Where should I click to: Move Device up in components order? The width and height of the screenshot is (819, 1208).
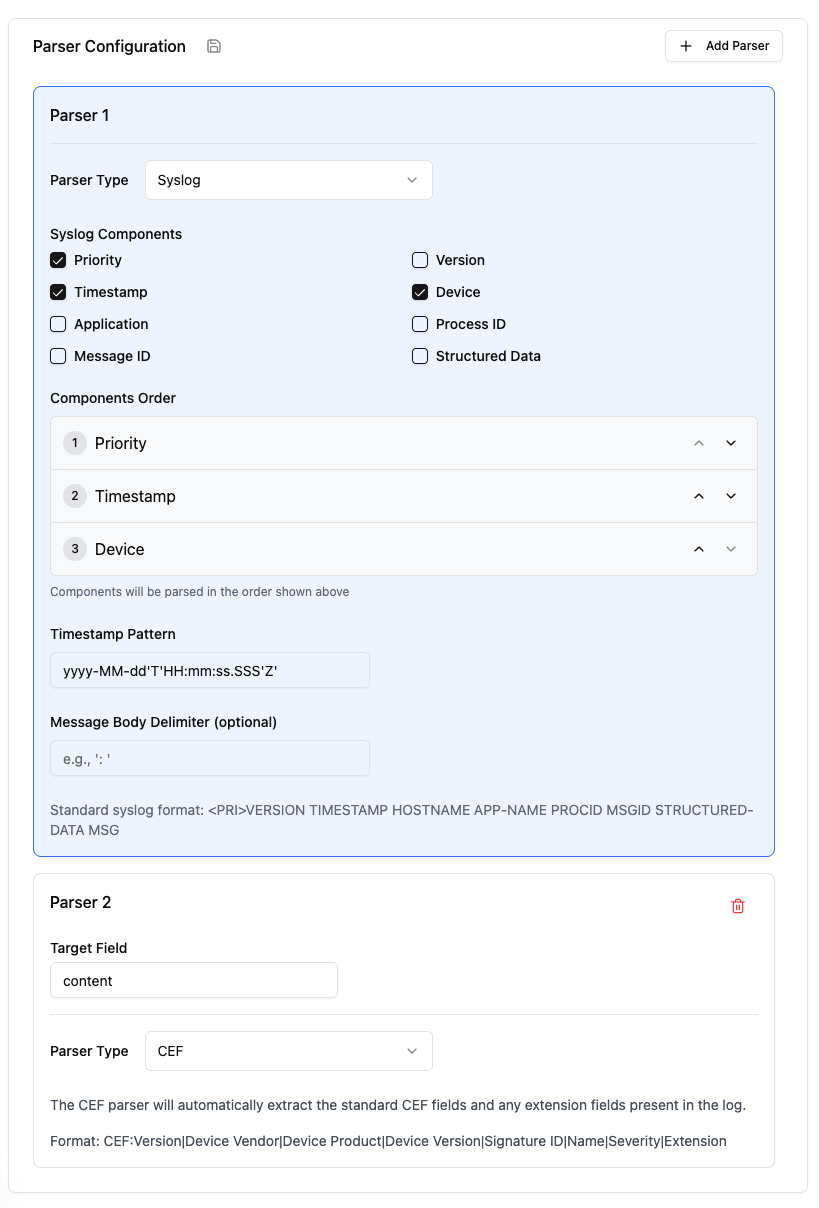tap(699, 549)
